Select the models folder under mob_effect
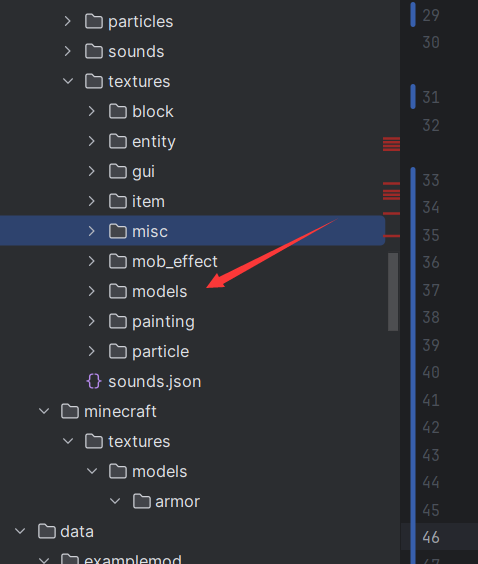This screenshot has width=478, height=564. coord(192,291)
